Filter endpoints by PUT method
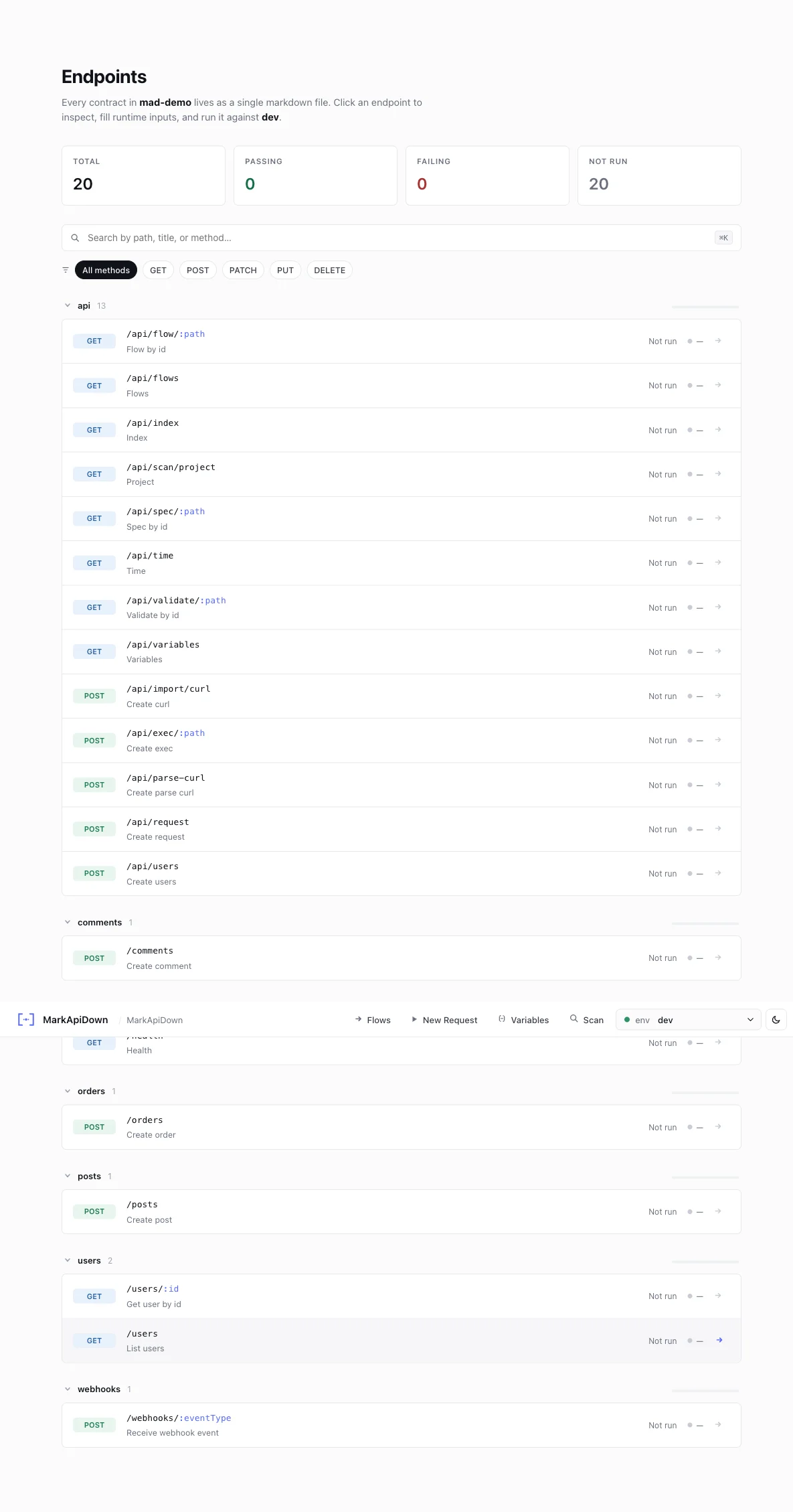This screenshot has width=793, height=1512. 285,270
